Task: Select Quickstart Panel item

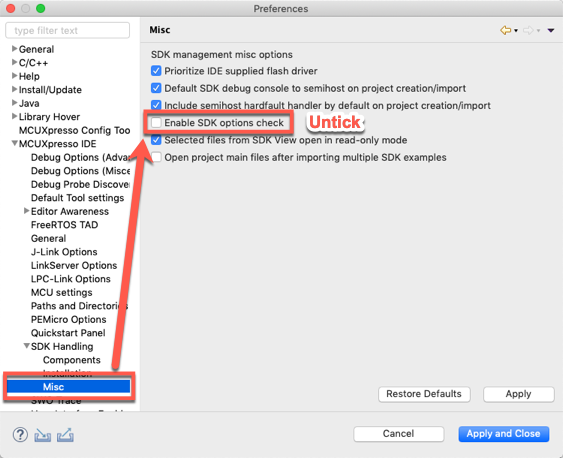Action: [68, 333]
